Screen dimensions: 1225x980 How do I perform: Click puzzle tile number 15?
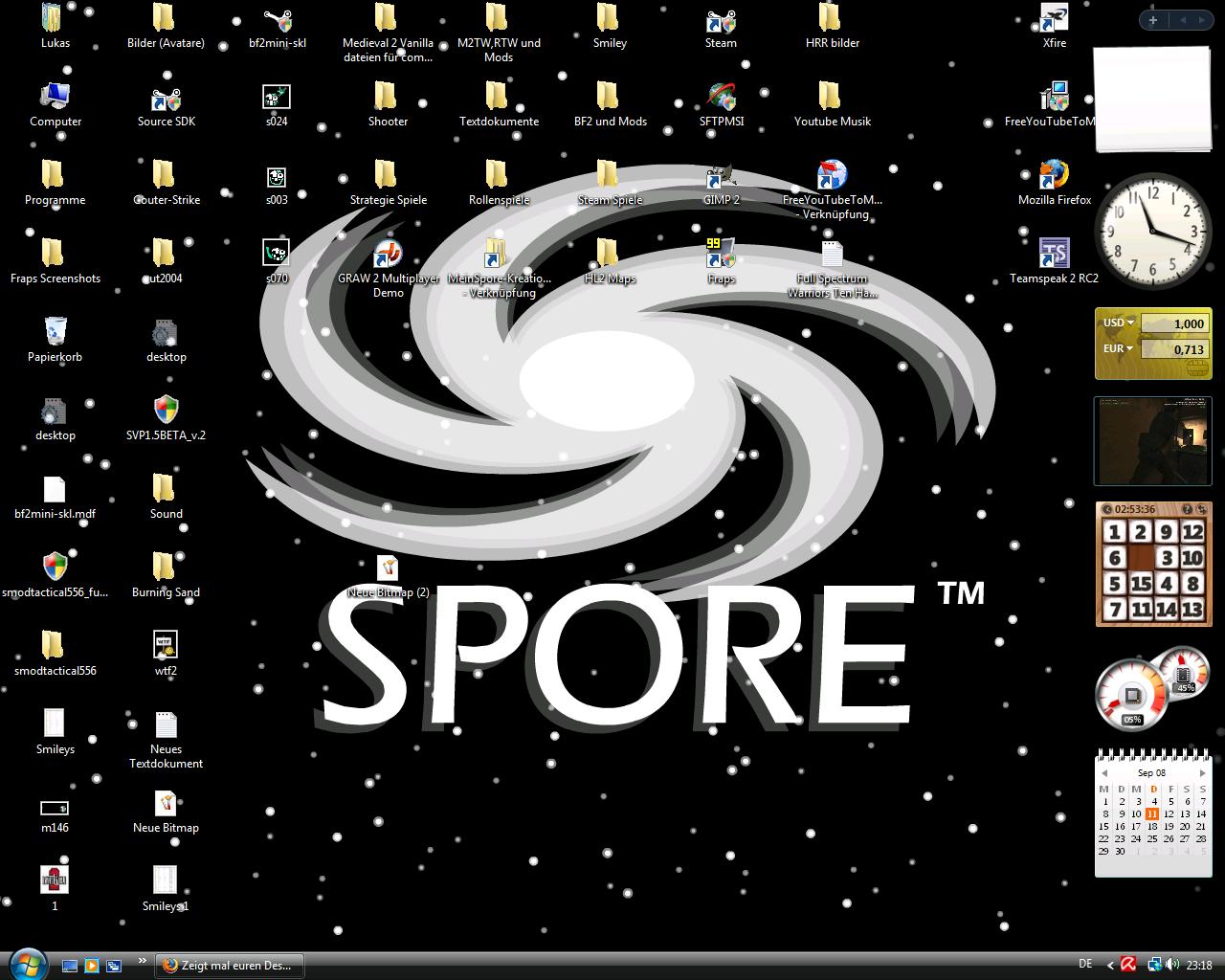point(1141,583)
